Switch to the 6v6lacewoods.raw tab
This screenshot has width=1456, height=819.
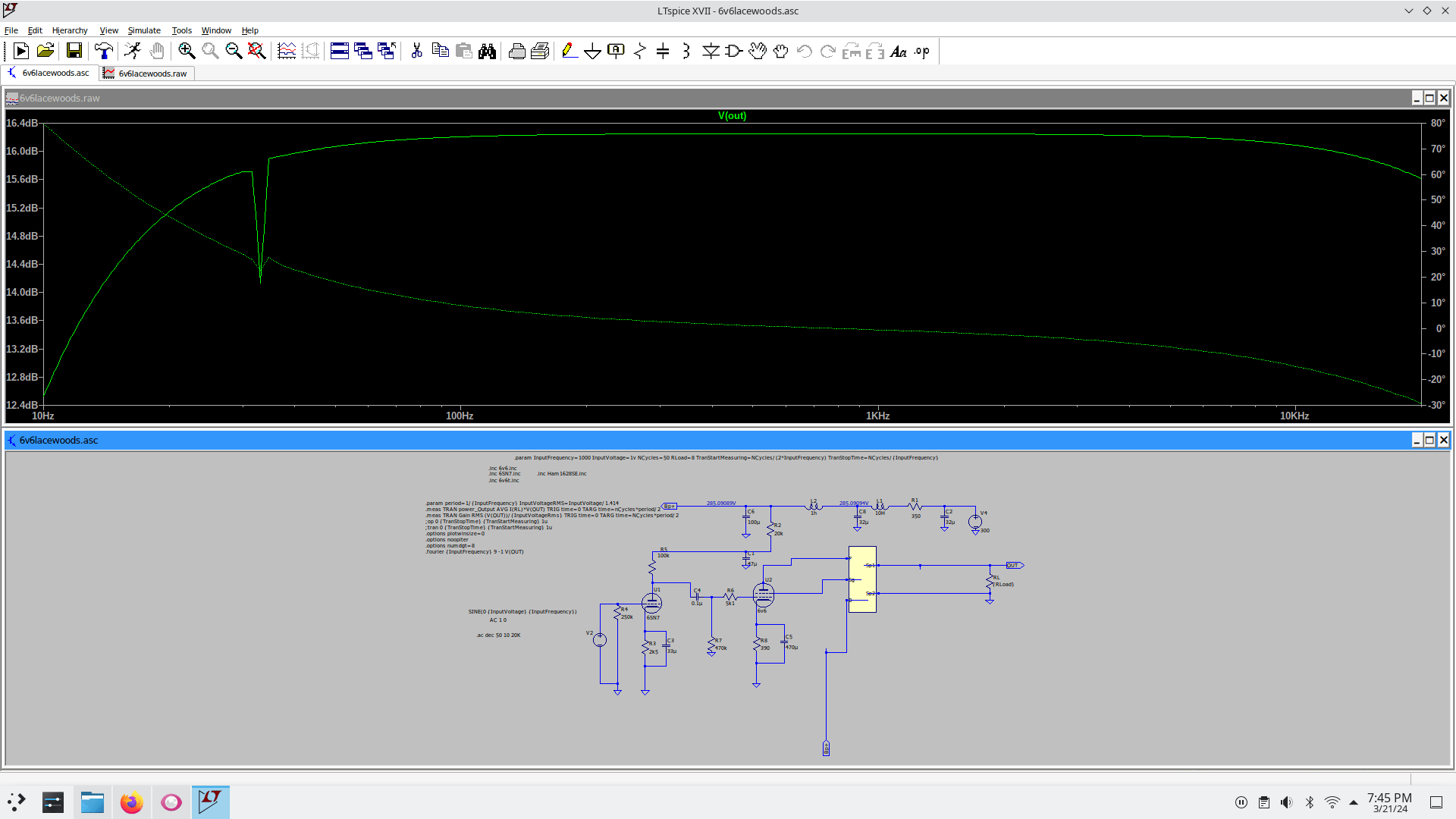pos(146,73)
